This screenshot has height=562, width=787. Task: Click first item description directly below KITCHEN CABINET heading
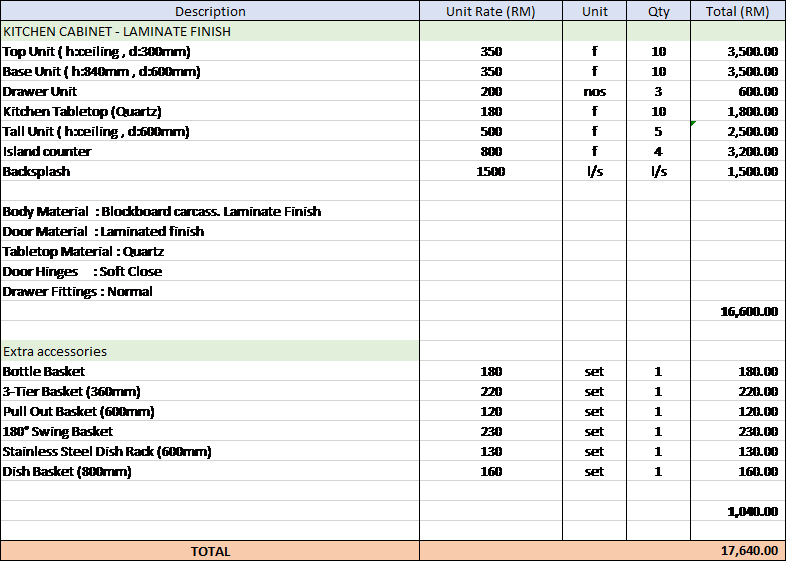tap(210, 51)
